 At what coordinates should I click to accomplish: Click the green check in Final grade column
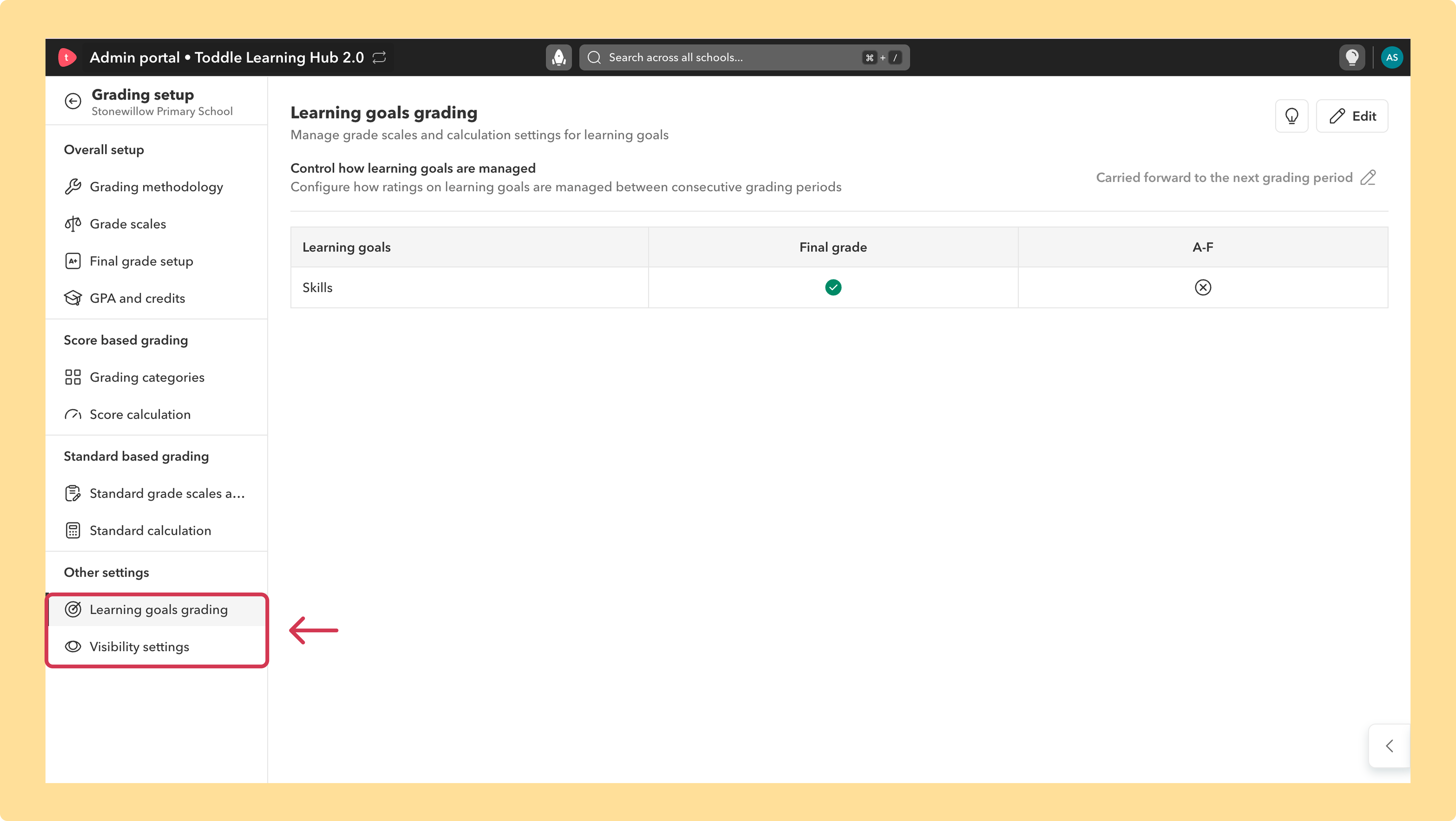point(833,287)
